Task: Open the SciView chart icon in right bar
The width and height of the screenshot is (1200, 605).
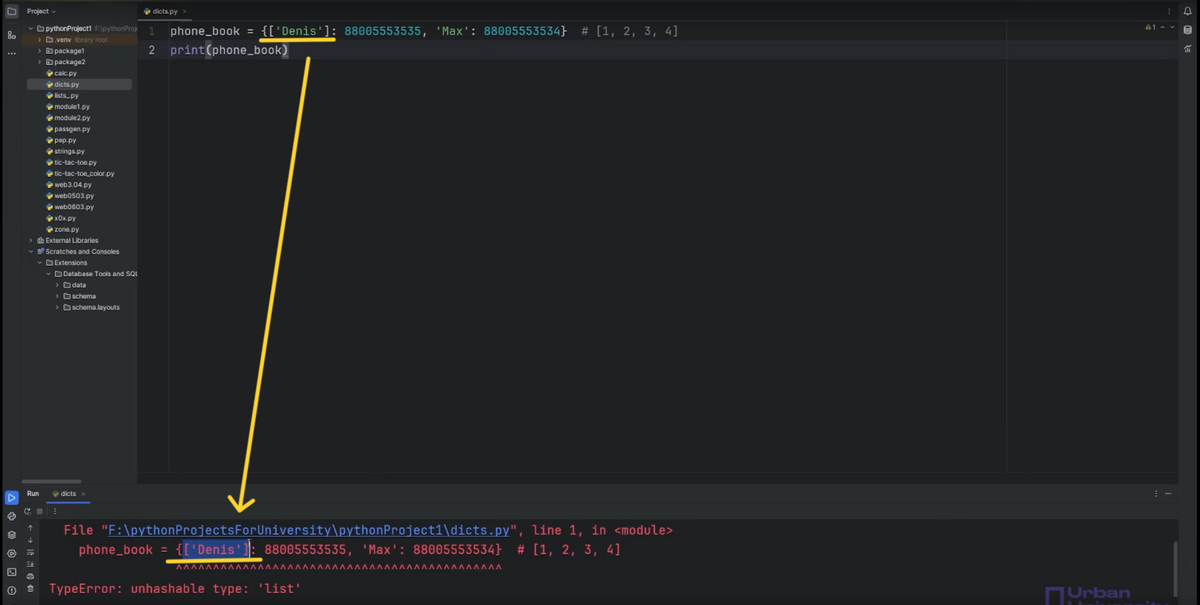Action: pyautogui.click(x=1188, y=49)
